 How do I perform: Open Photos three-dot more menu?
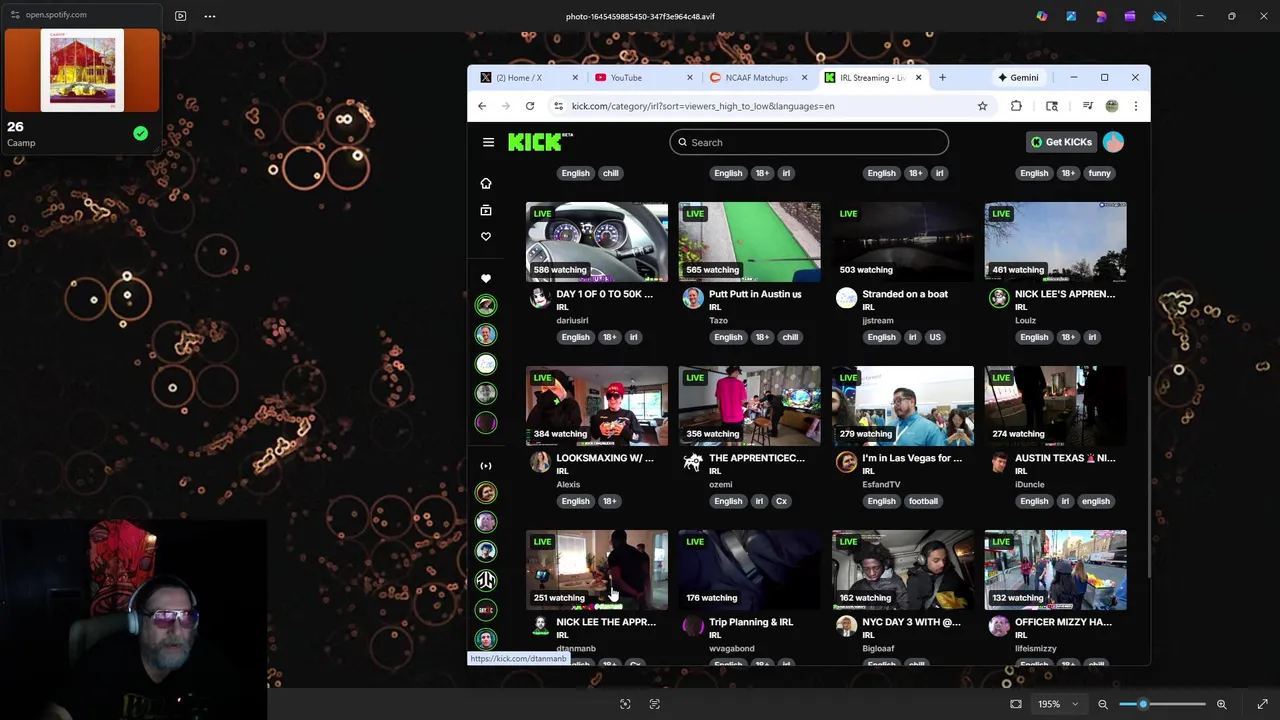(x=210, y=16)
